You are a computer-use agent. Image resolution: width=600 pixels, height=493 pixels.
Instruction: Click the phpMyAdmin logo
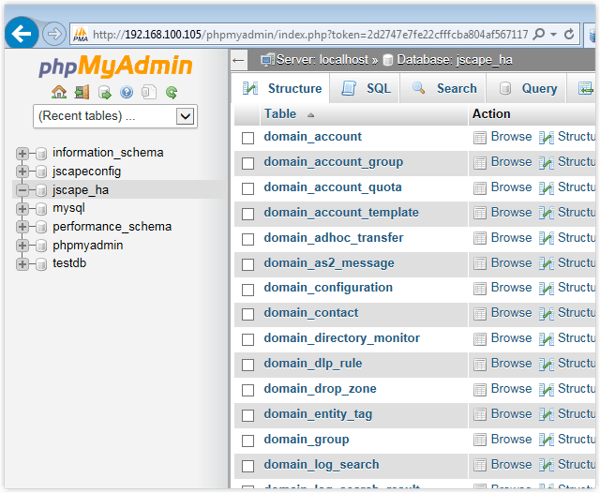(115, 66)
